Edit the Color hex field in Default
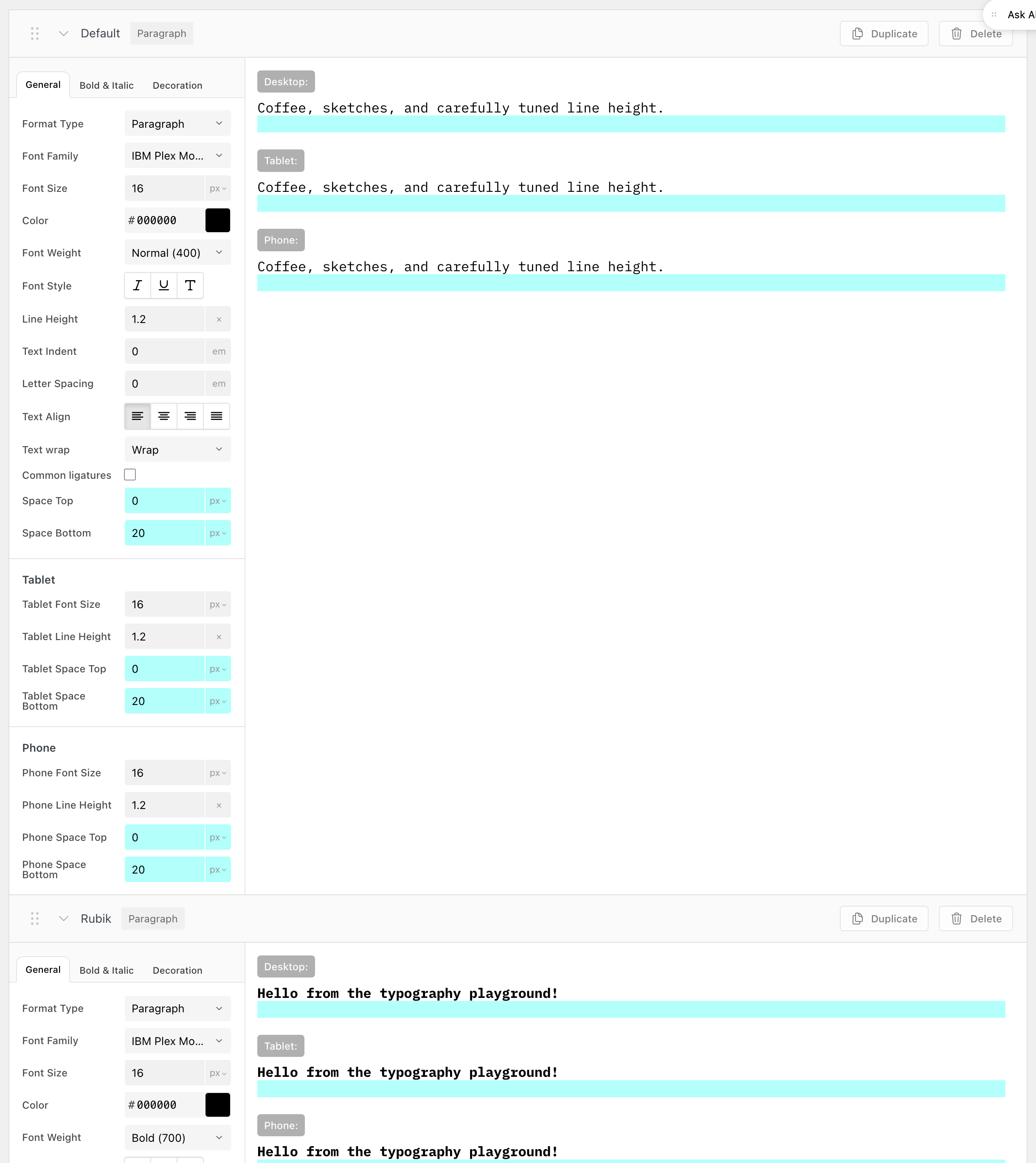The width and height of the screenshot is (1036, 1163). tap(164, 220)
